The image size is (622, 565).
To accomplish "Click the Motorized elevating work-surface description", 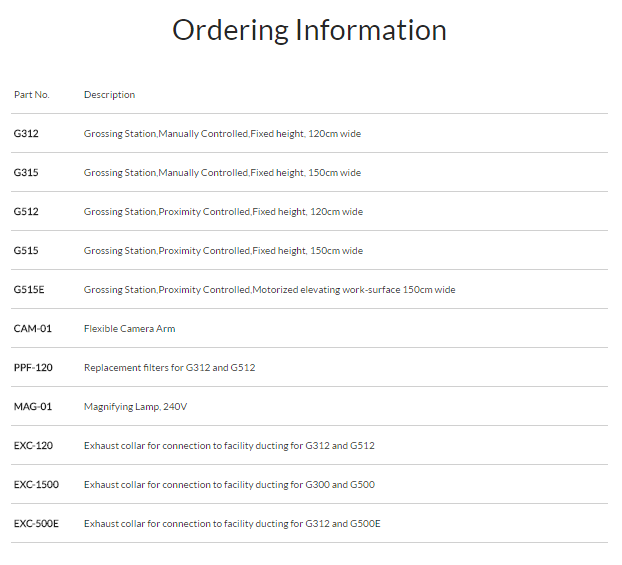I will point(269,290).
